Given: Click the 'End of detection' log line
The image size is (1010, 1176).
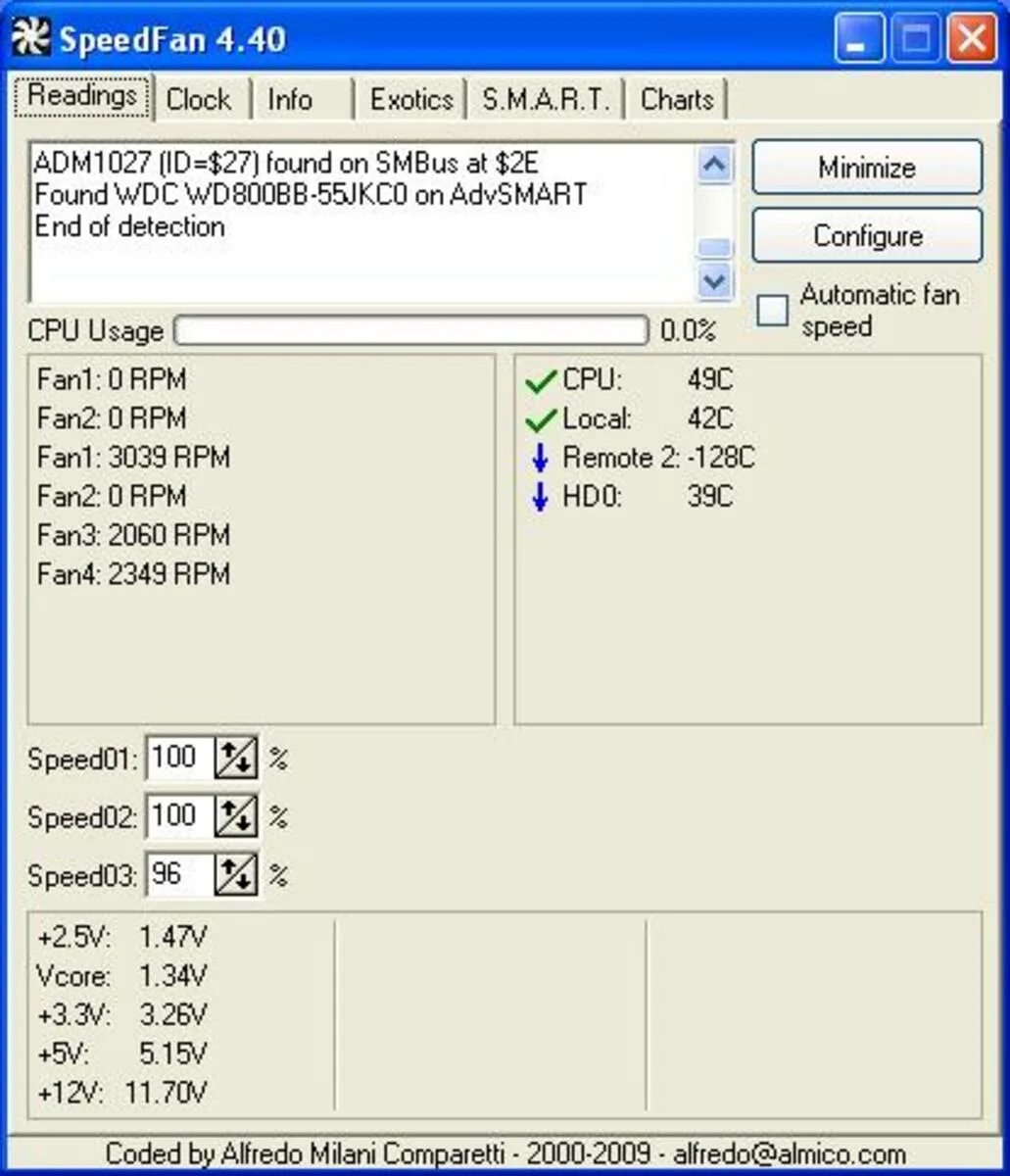Looking at the screenshot, I should (129, 226).
